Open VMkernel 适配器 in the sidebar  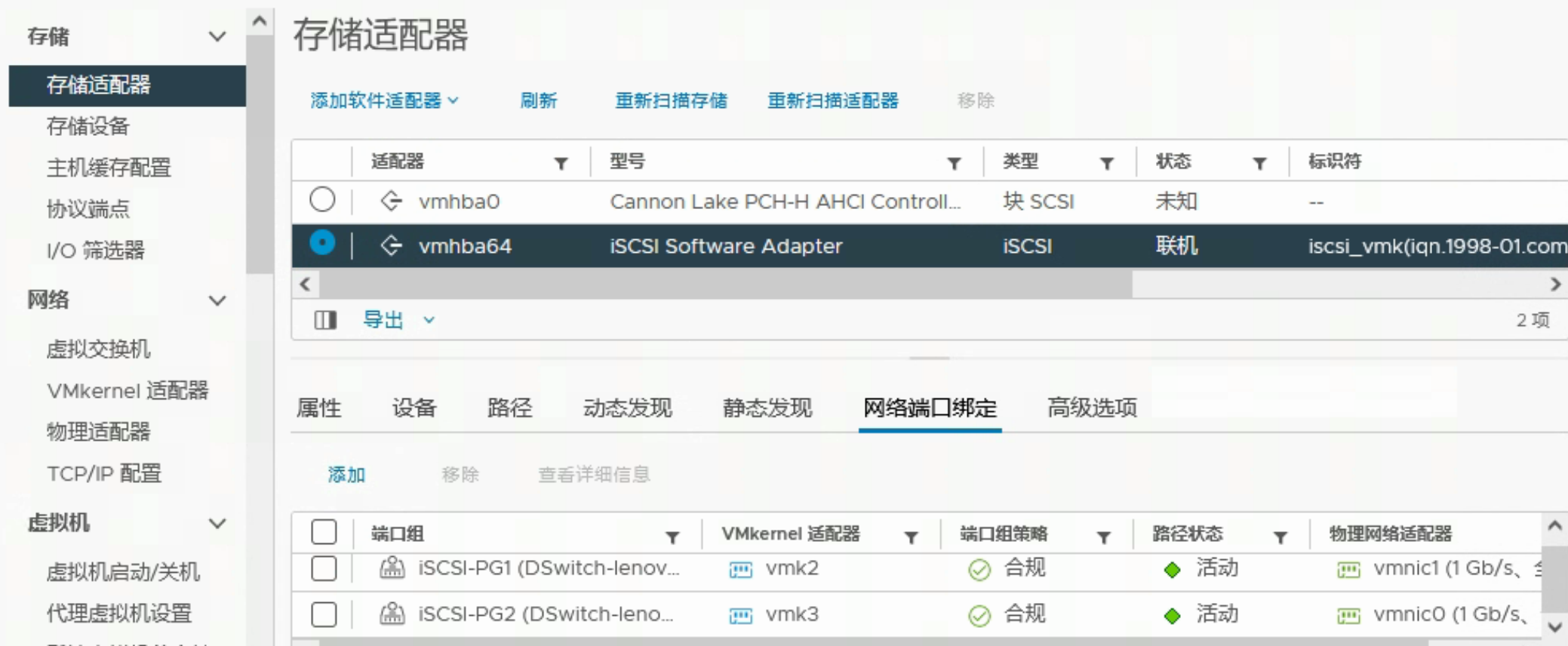coord(127,391)
